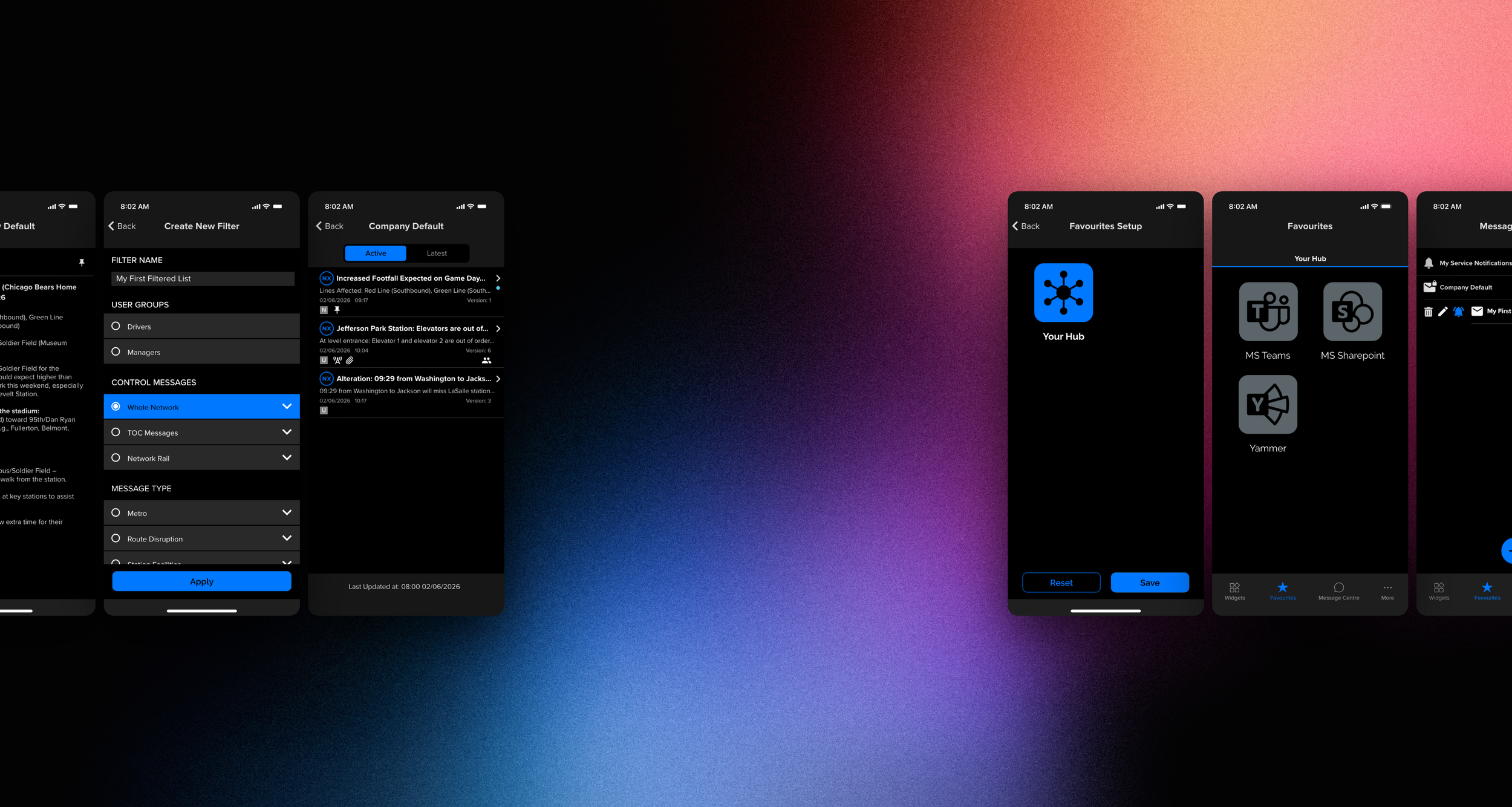
Task: Click the trash icon beside My First filter
Action: click(1428, 312)
